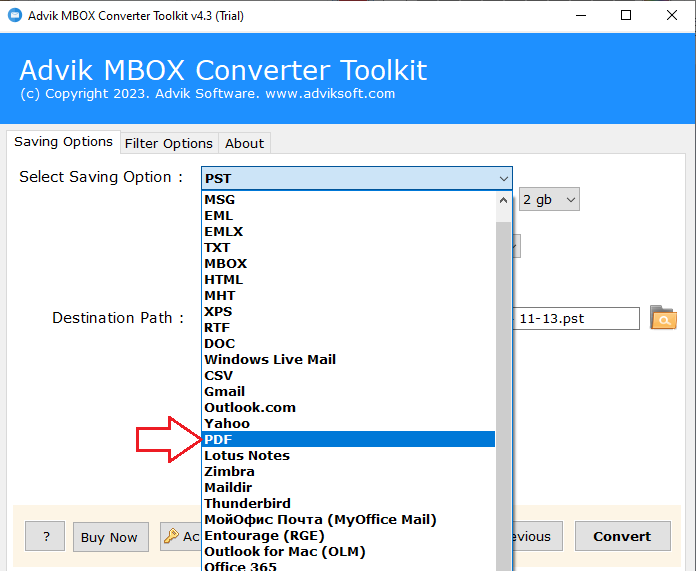This screenshot has height=571, width=696.
Task: Switch to the Filter Options tab
Action: coord(169,143)
